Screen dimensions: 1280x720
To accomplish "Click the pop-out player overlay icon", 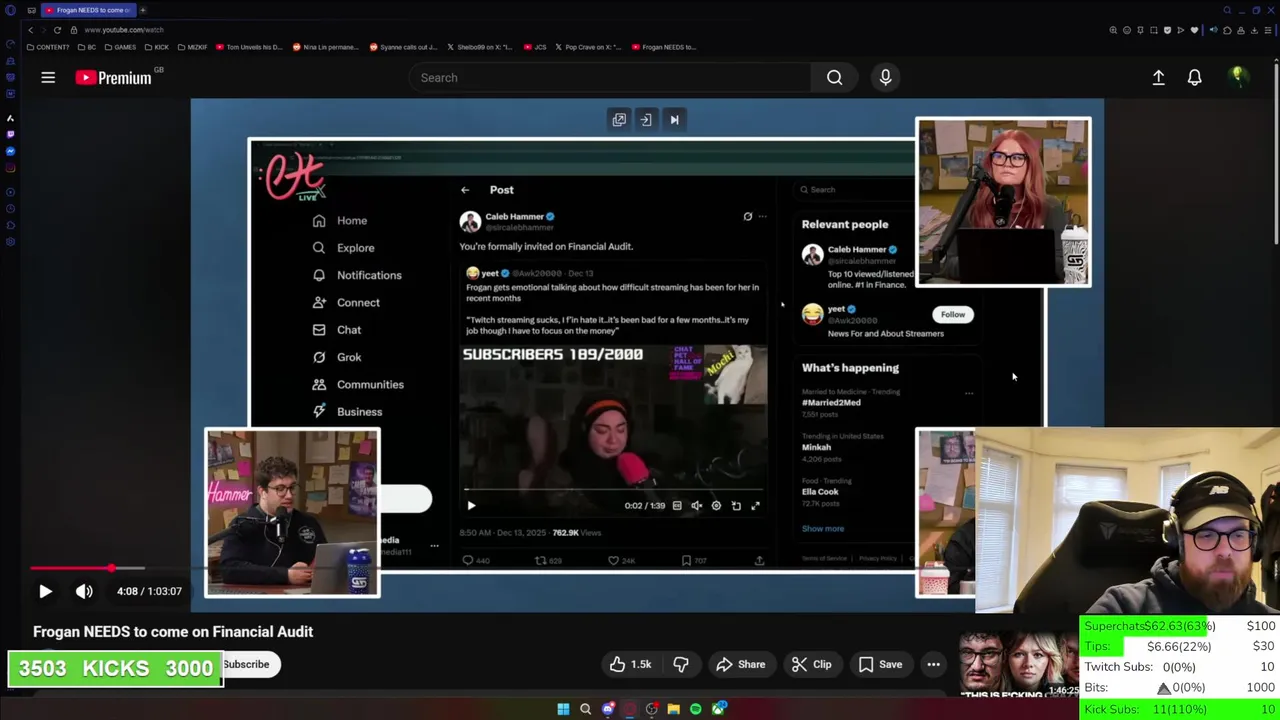I will coord(619,120).
